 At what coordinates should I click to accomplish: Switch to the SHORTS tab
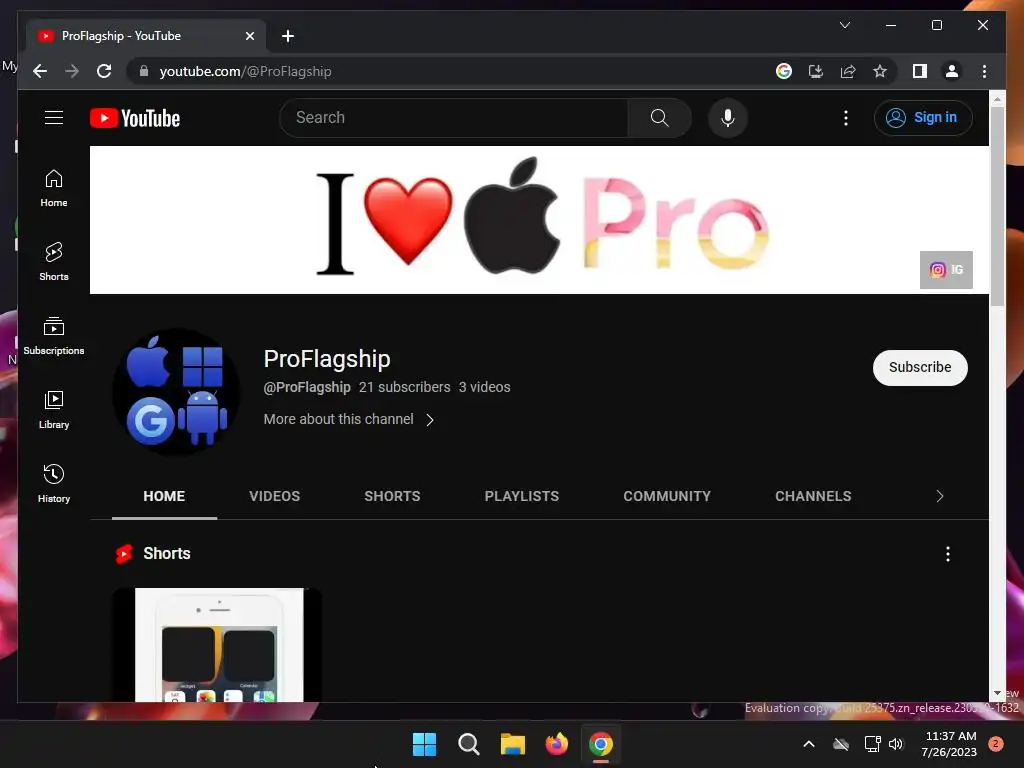392,496
